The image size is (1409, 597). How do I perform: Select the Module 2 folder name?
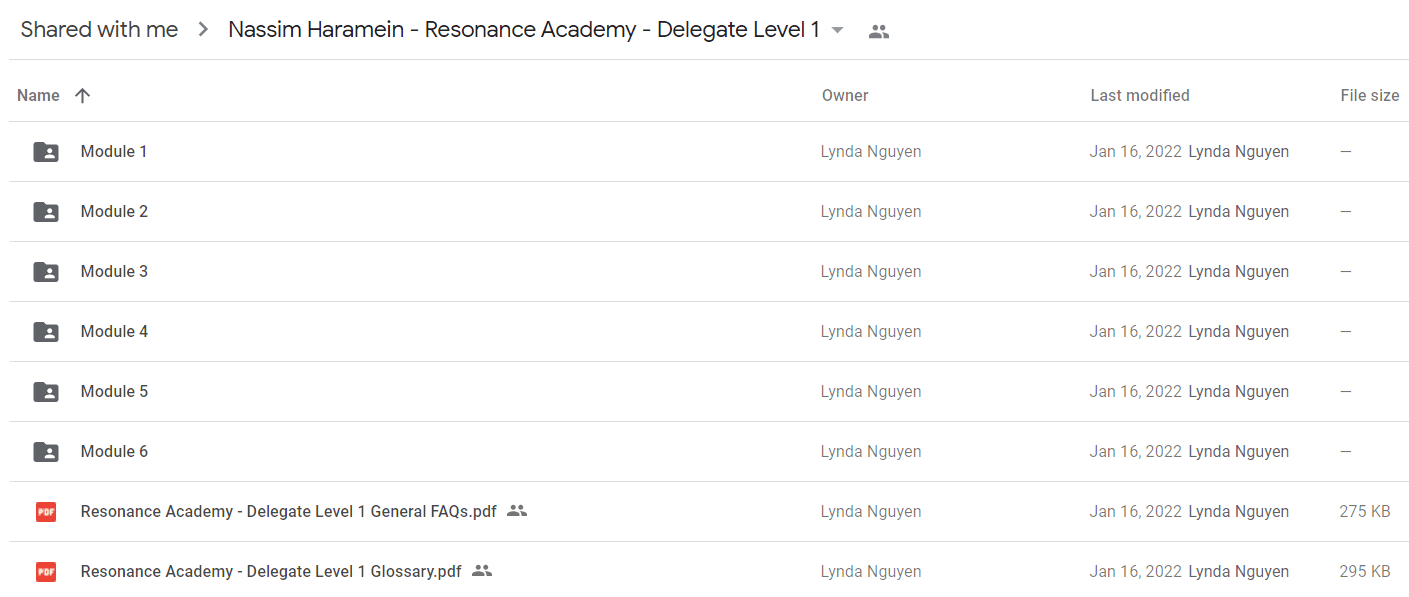[x=114, y=212]
